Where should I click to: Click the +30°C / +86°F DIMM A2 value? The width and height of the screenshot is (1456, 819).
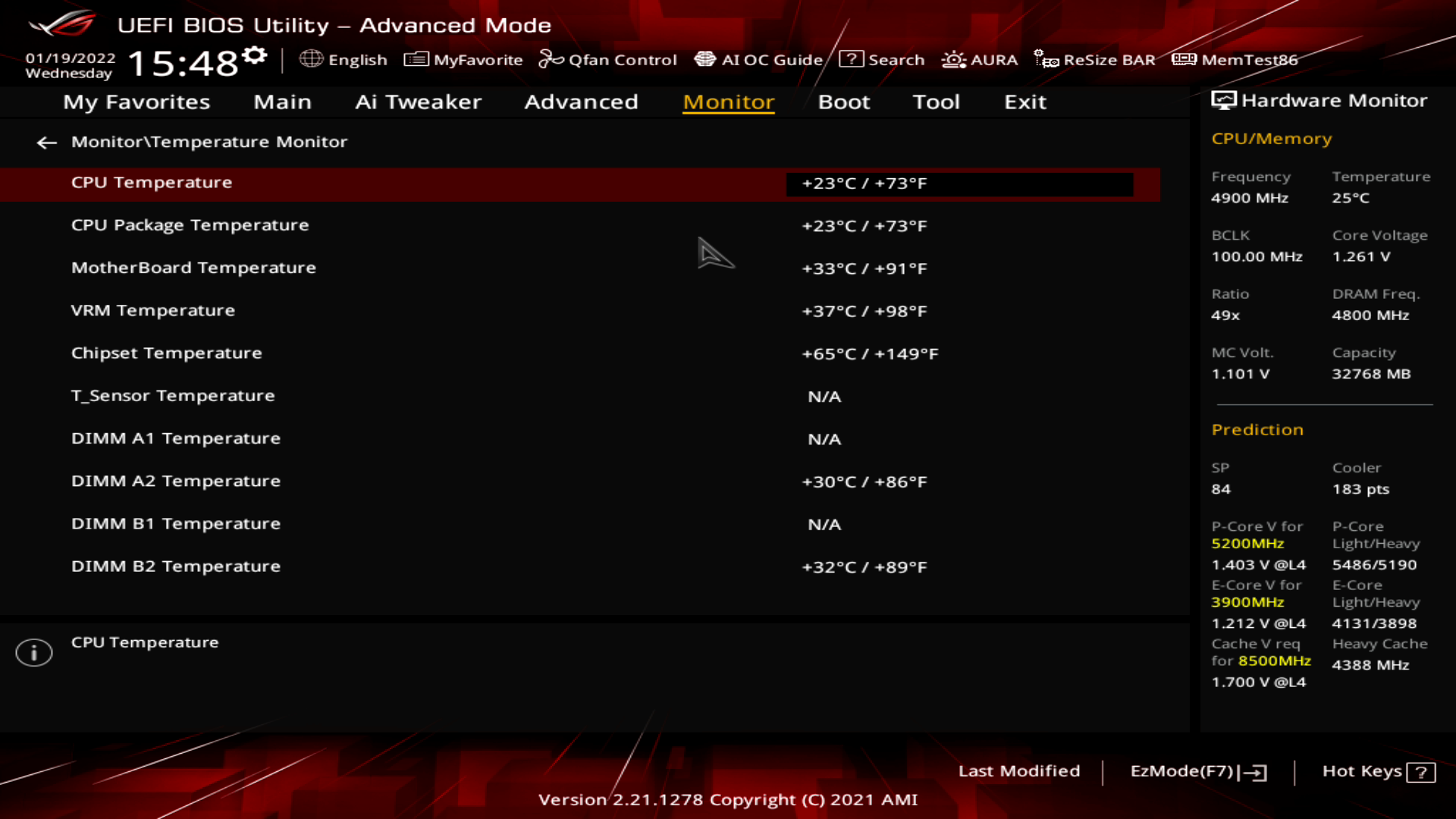pos(864,482)
